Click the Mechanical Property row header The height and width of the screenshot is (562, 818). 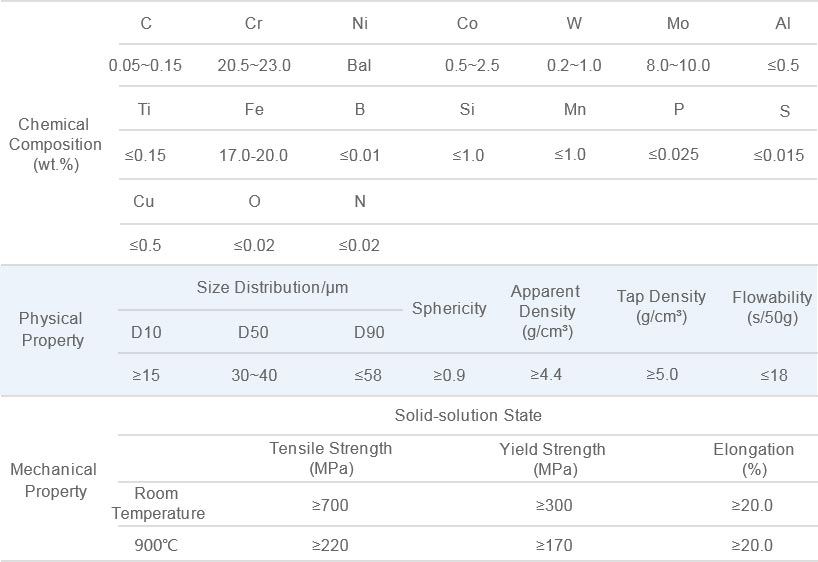53,480
